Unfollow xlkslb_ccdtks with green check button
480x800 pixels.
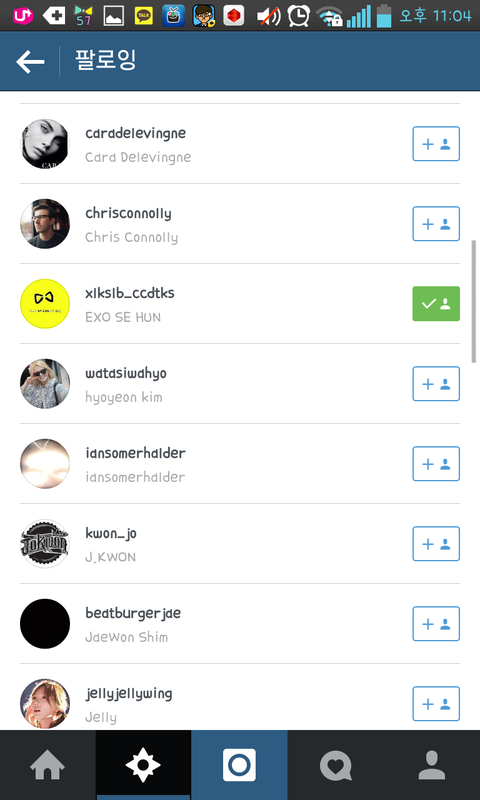pyautogui.click(x=436, y=304)
